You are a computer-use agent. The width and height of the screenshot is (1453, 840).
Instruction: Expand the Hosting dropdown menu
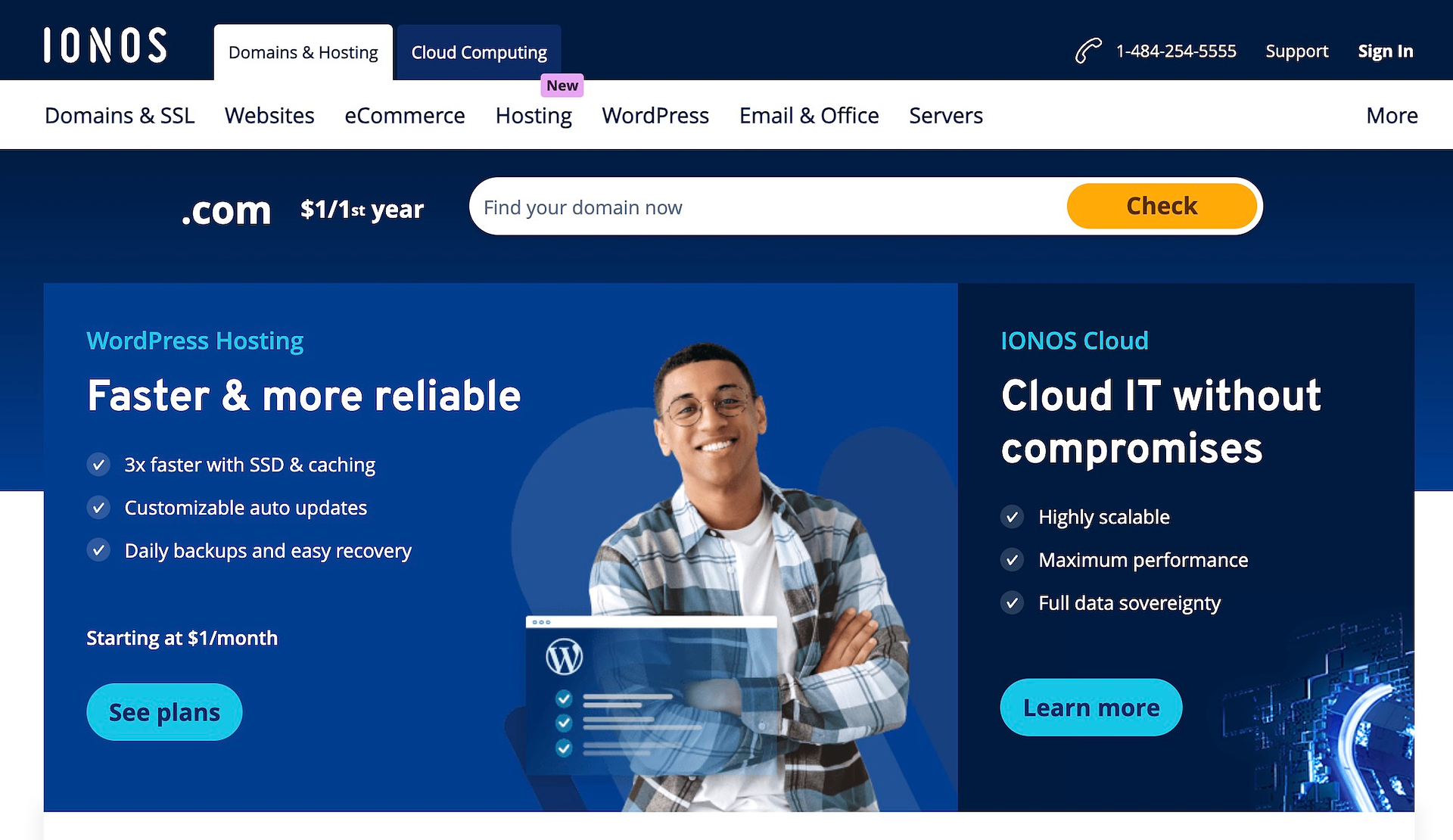[x=533, y=115]
